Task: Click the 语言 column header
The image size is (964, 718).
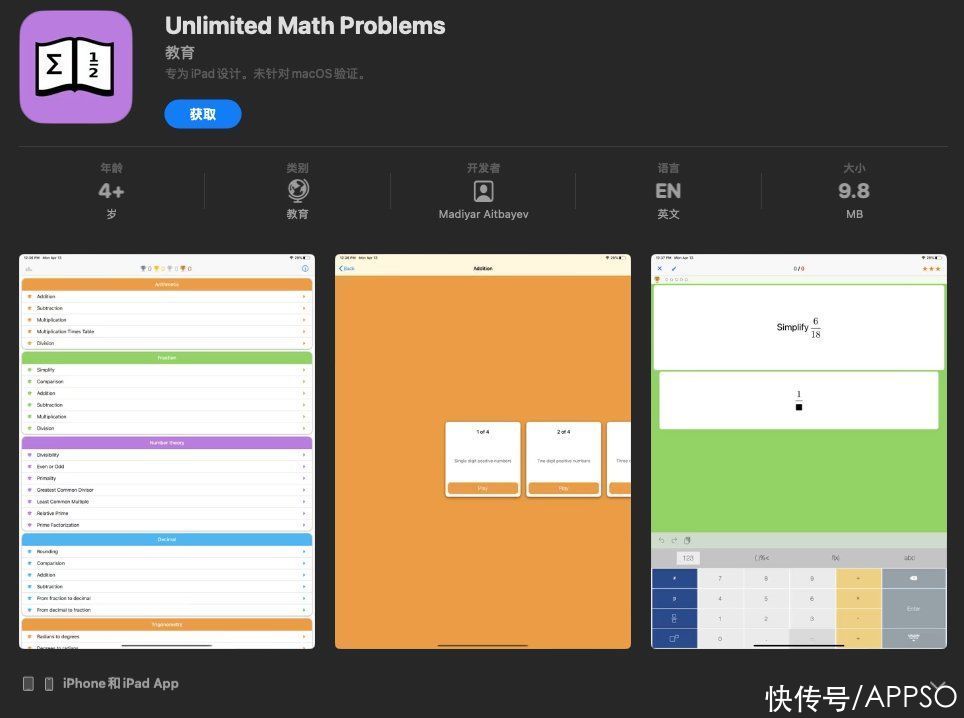Action: click(668, 168)
